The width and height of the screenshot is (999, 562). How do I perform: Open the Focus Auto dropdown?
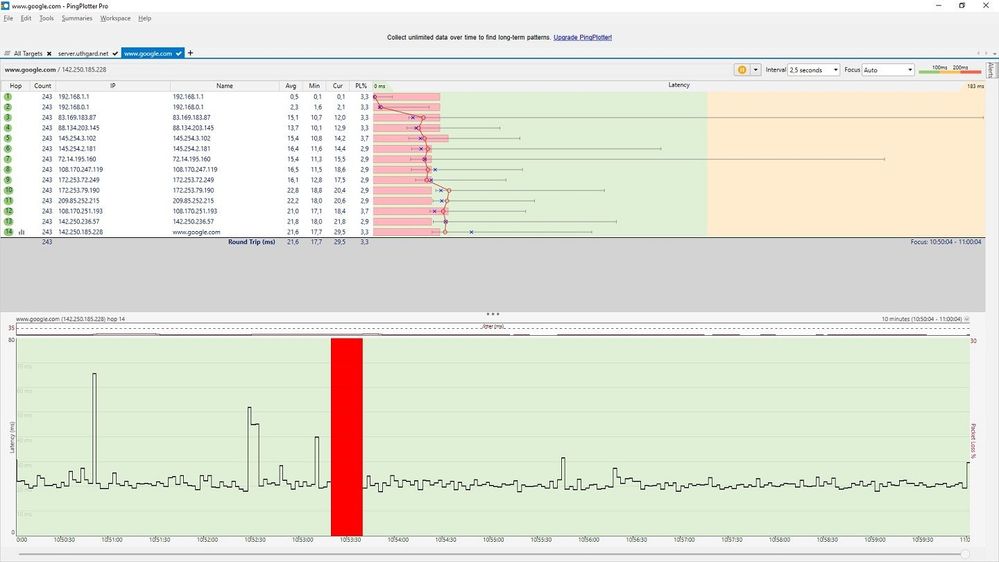pyautogui.click(x=888, y=69)
